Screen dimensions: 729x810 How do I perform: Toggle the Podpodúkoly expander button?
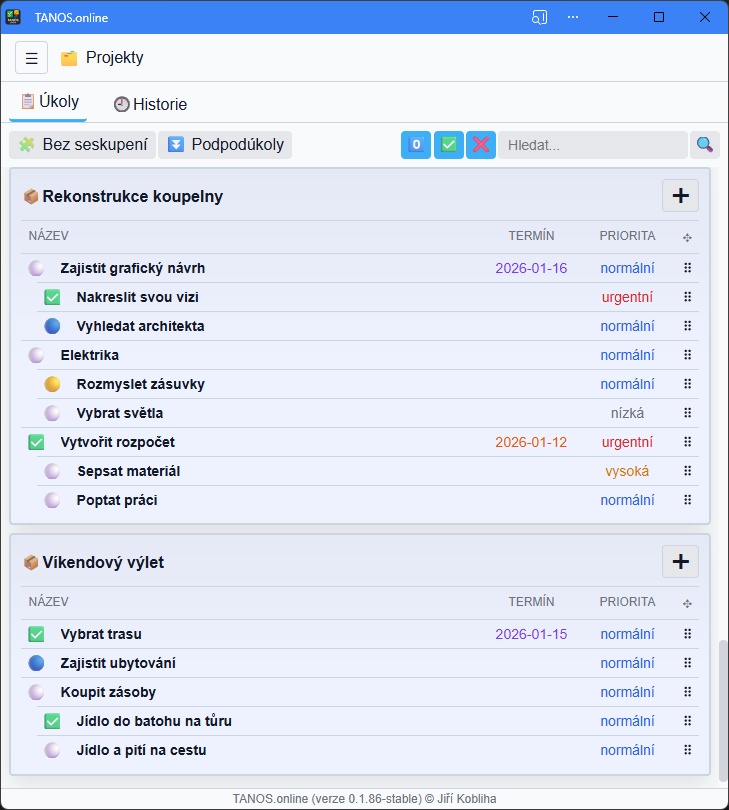[226, 145]
